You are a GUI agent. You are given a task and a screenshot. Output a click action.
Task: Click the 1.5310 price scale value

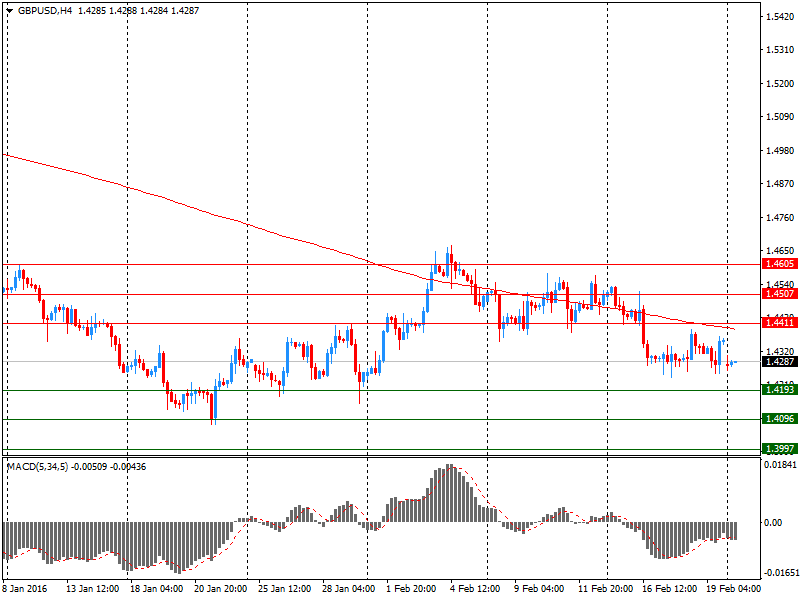(781, 49)
